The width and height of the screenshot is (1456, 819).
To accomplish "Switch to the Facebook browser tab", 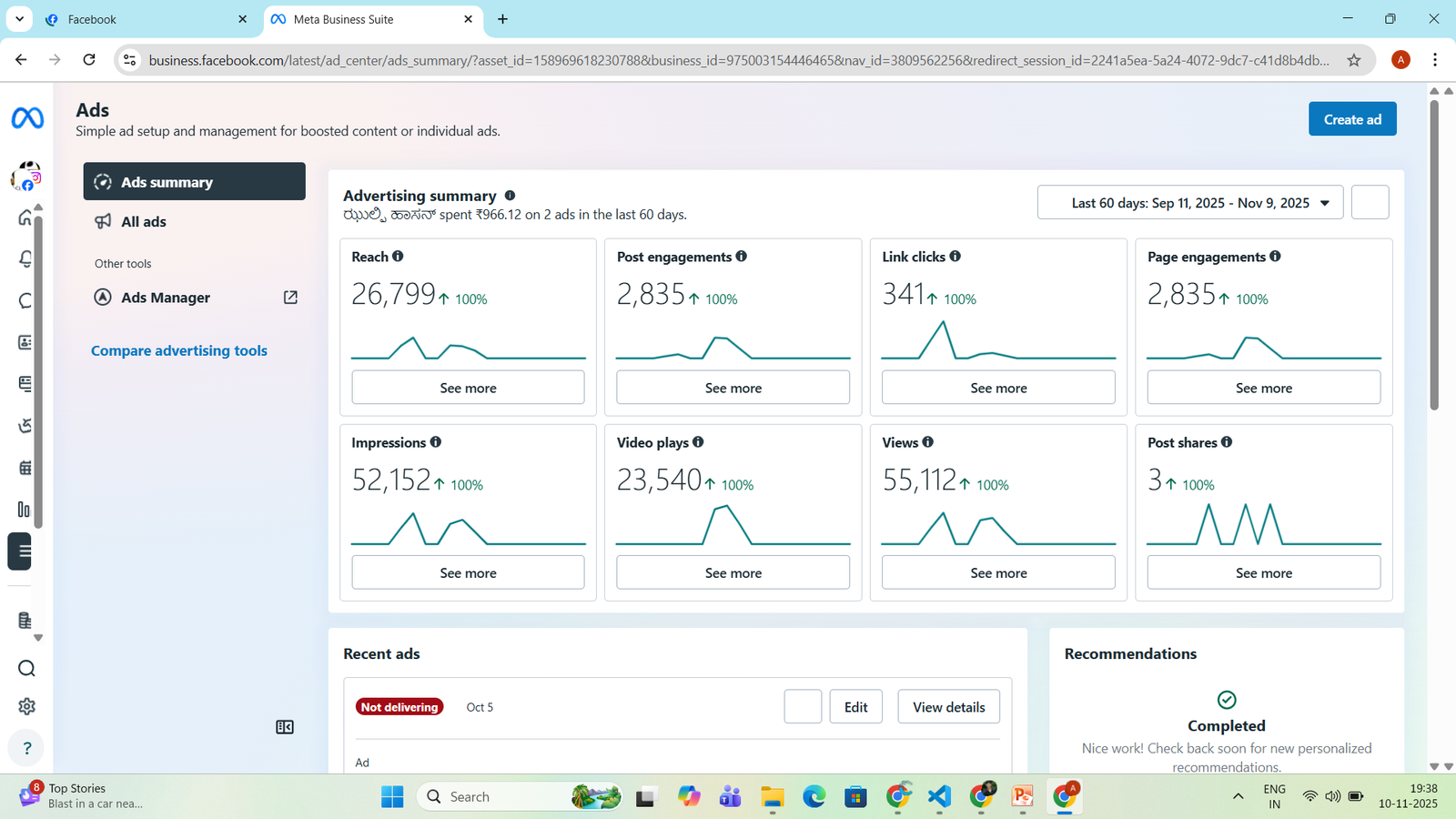I will [x=146, y=19].
